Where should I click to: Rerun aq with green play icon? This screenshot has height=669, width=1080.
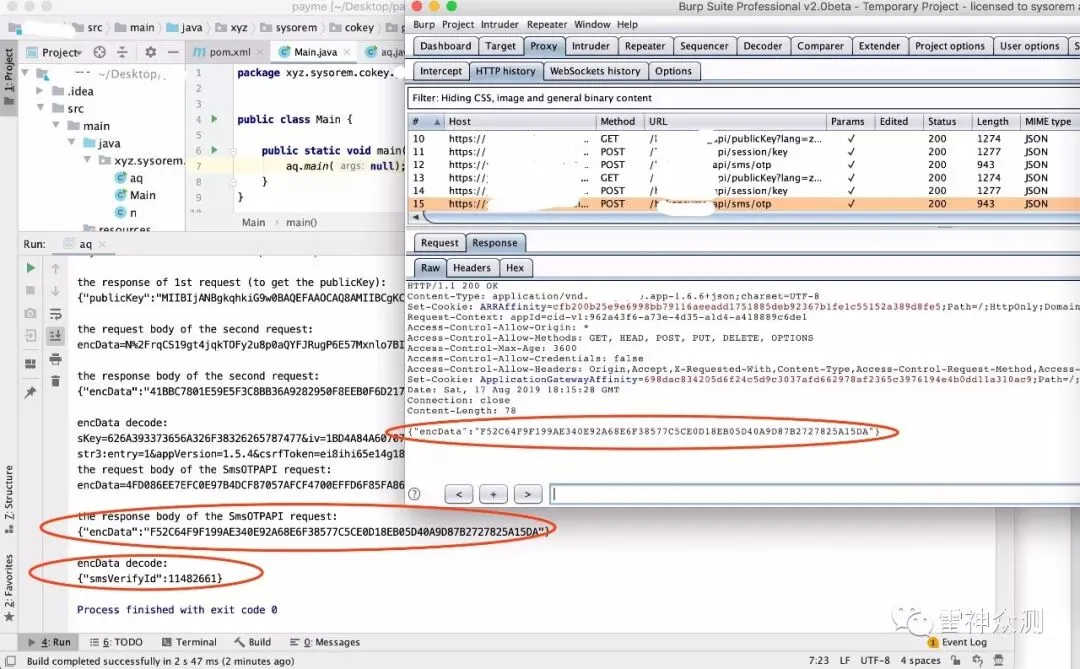tap(30, 267)
